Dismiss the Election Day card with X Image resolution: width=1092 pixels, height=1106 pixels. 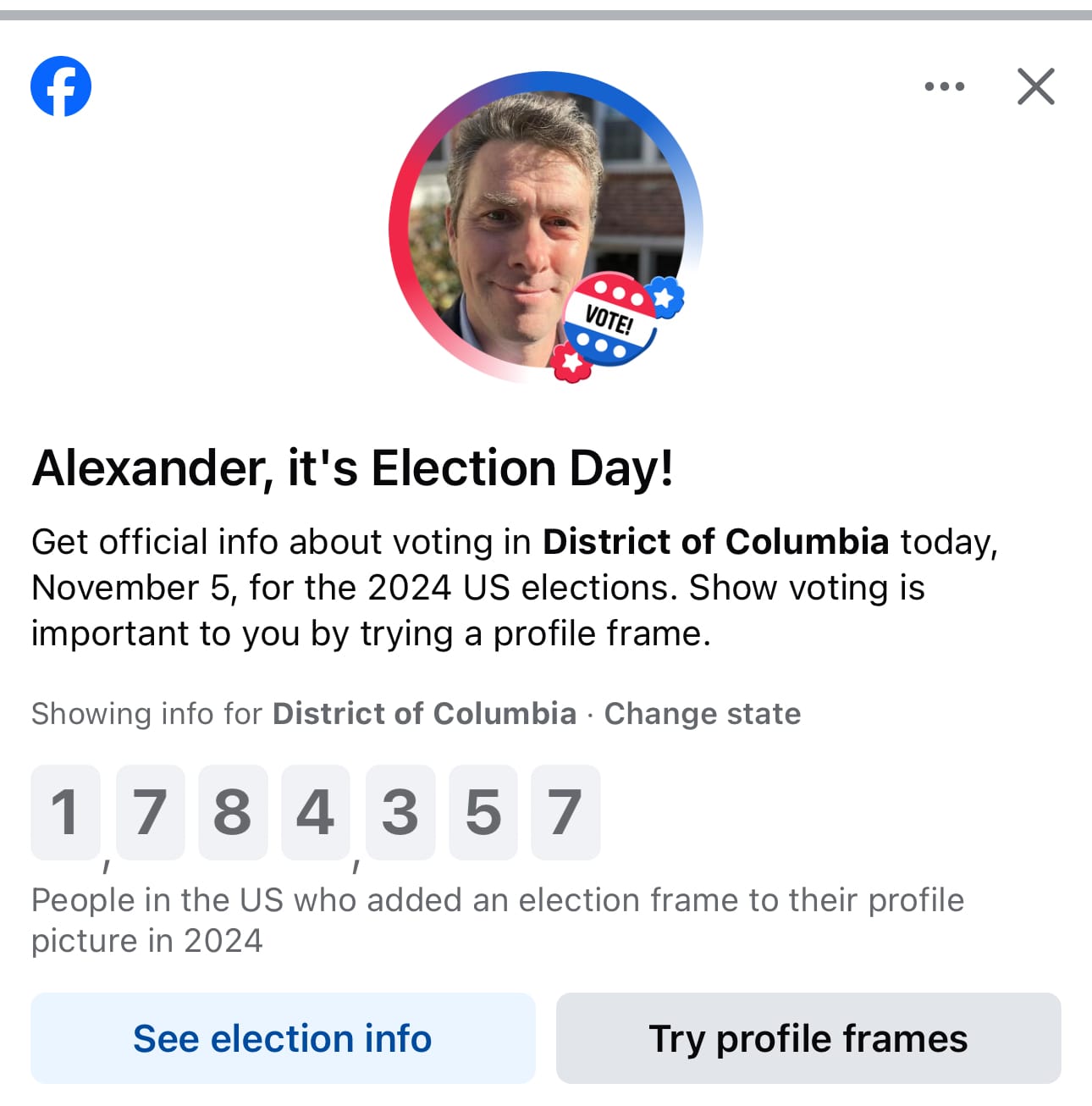[x=1035, y=86]
